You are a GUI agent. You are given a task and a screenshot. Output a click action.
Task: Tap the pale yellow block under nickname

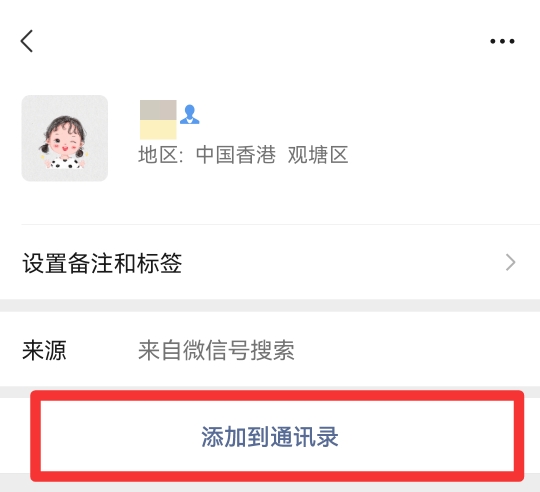tap(158, 129)
